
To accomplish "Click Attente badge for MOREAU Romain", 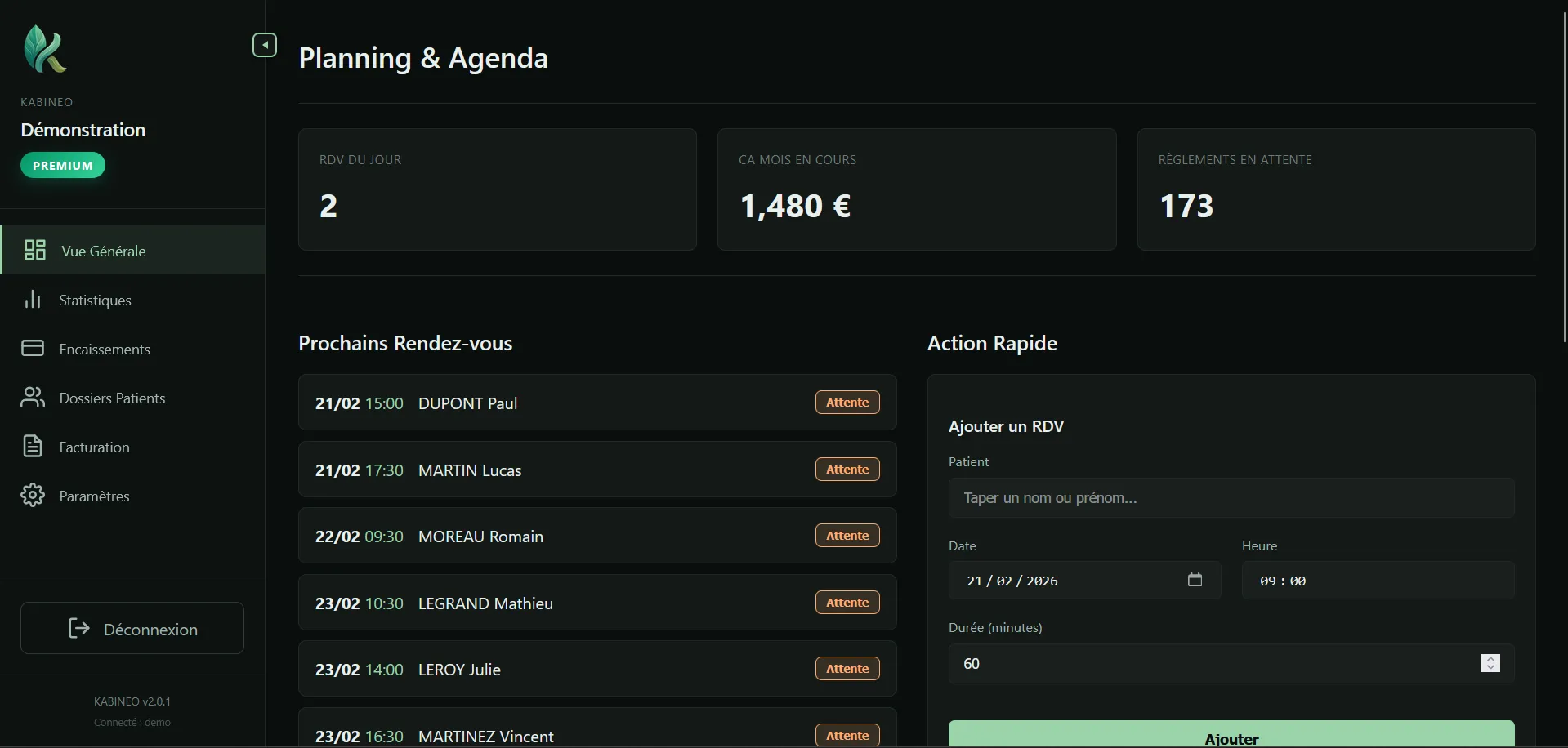I will coord(847,536).
